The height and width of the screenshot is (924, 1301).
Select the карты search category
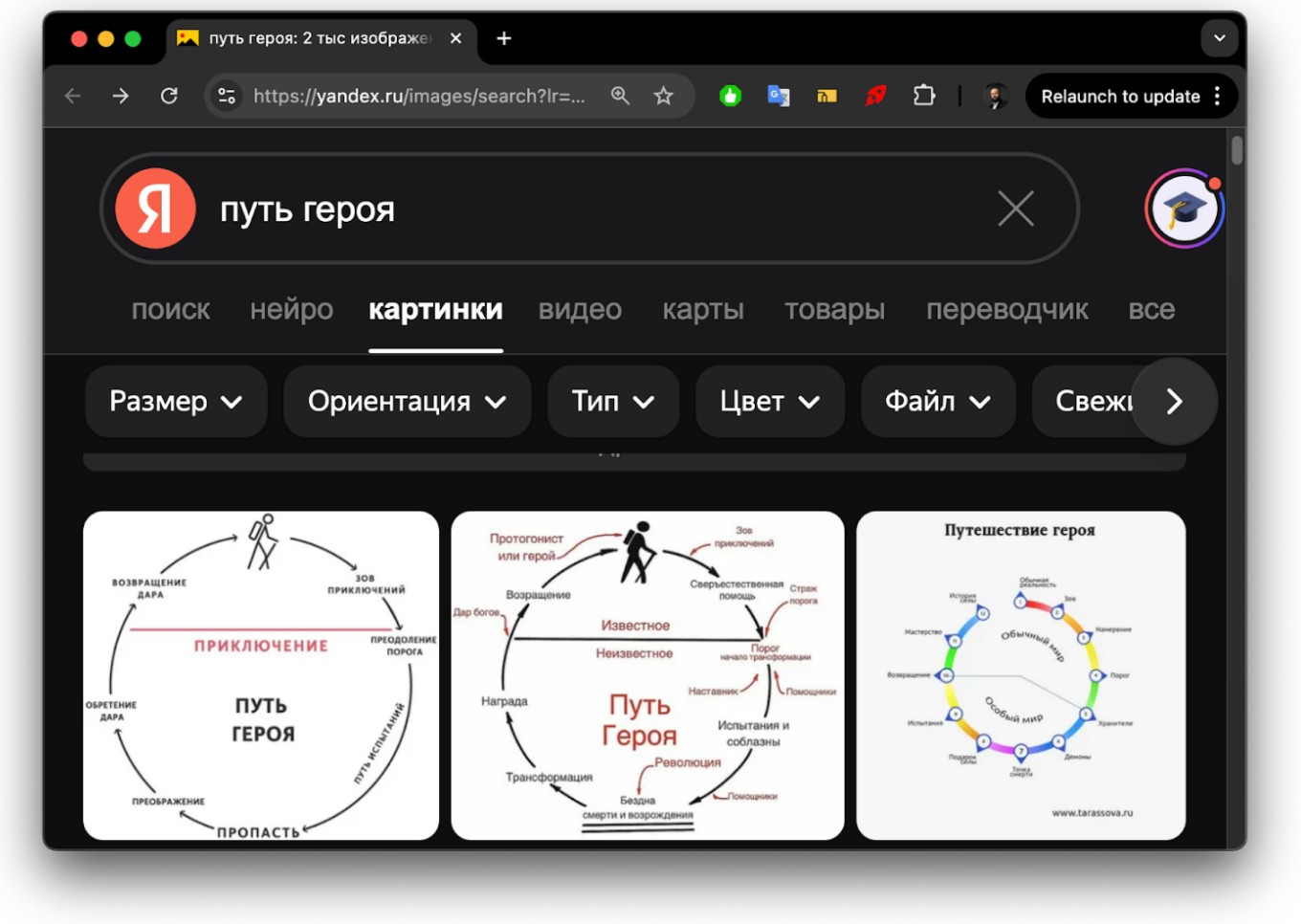(703, 309)
